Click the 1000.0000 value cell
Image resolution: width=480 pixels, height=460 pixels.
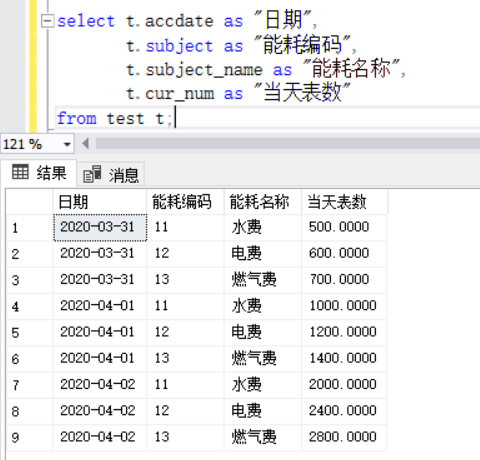click(x=344, y=306)
